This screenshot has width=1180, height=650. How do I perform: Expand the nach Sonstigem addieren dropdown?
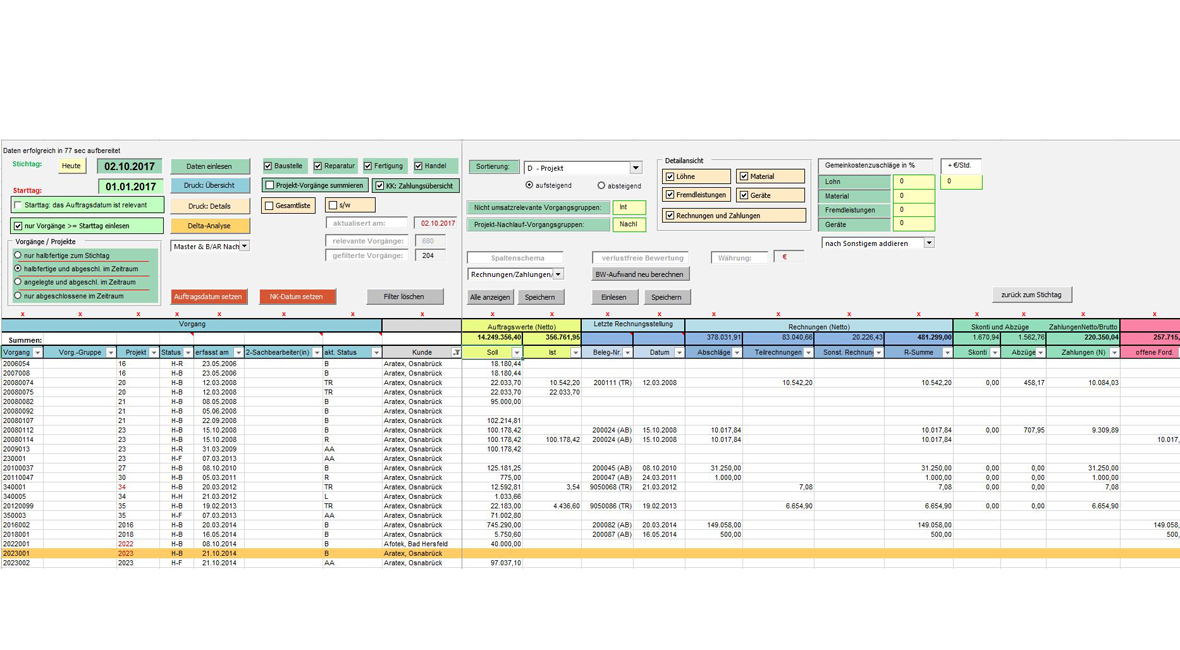928,243
